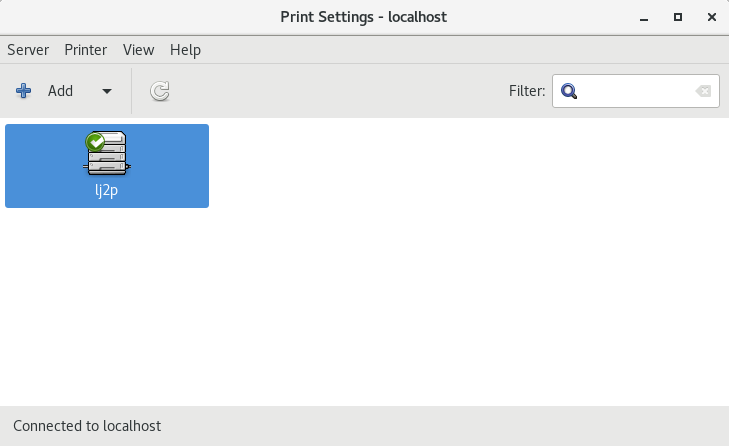Maximize the Print Settings window
Screen dimensions: 729x446
point(678,17)
